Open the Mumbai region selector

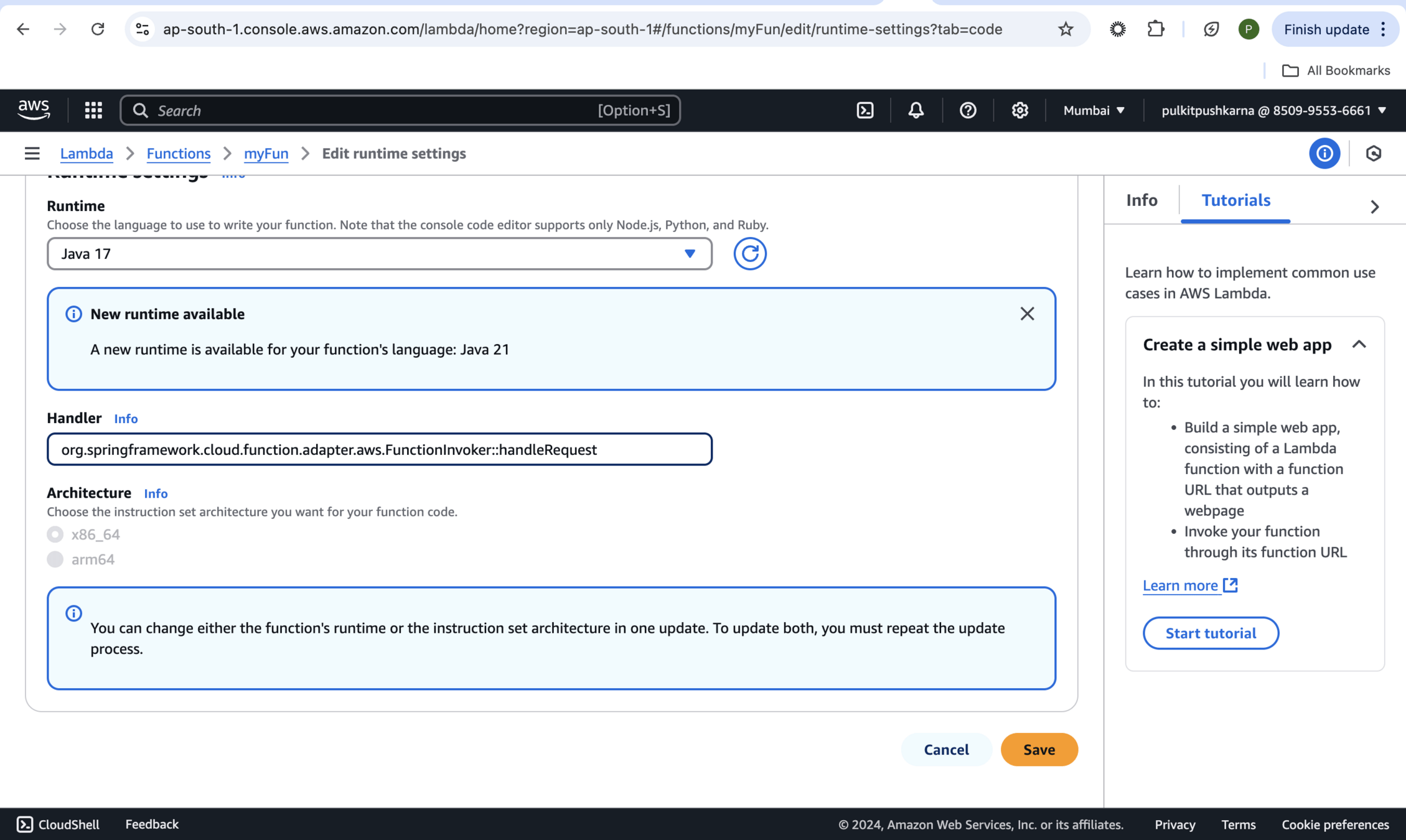[x=1094, y=110]
